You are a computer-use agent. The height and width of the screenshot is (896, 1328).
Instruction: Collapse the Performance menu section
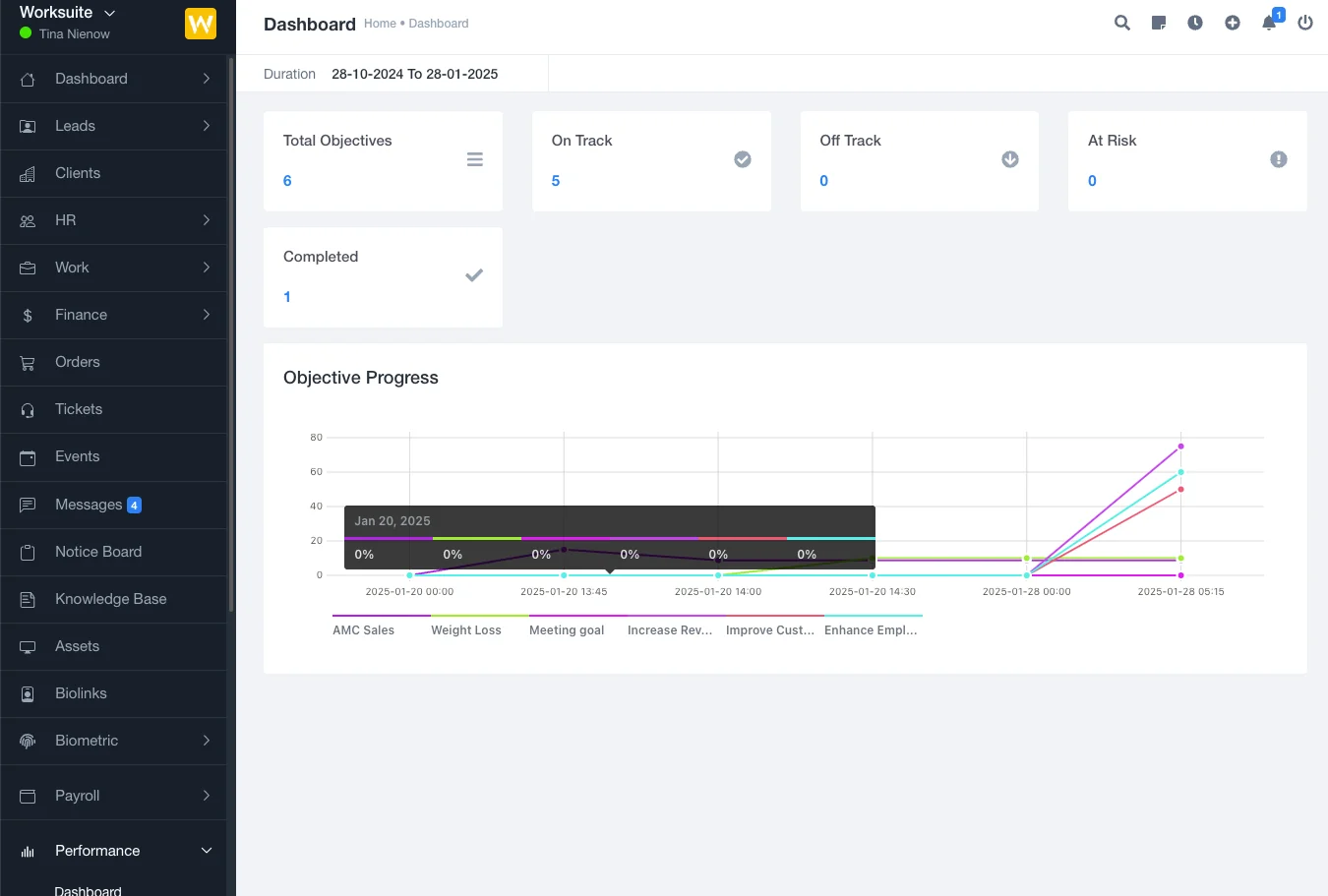pyautogui.click(x=206, y=851)
